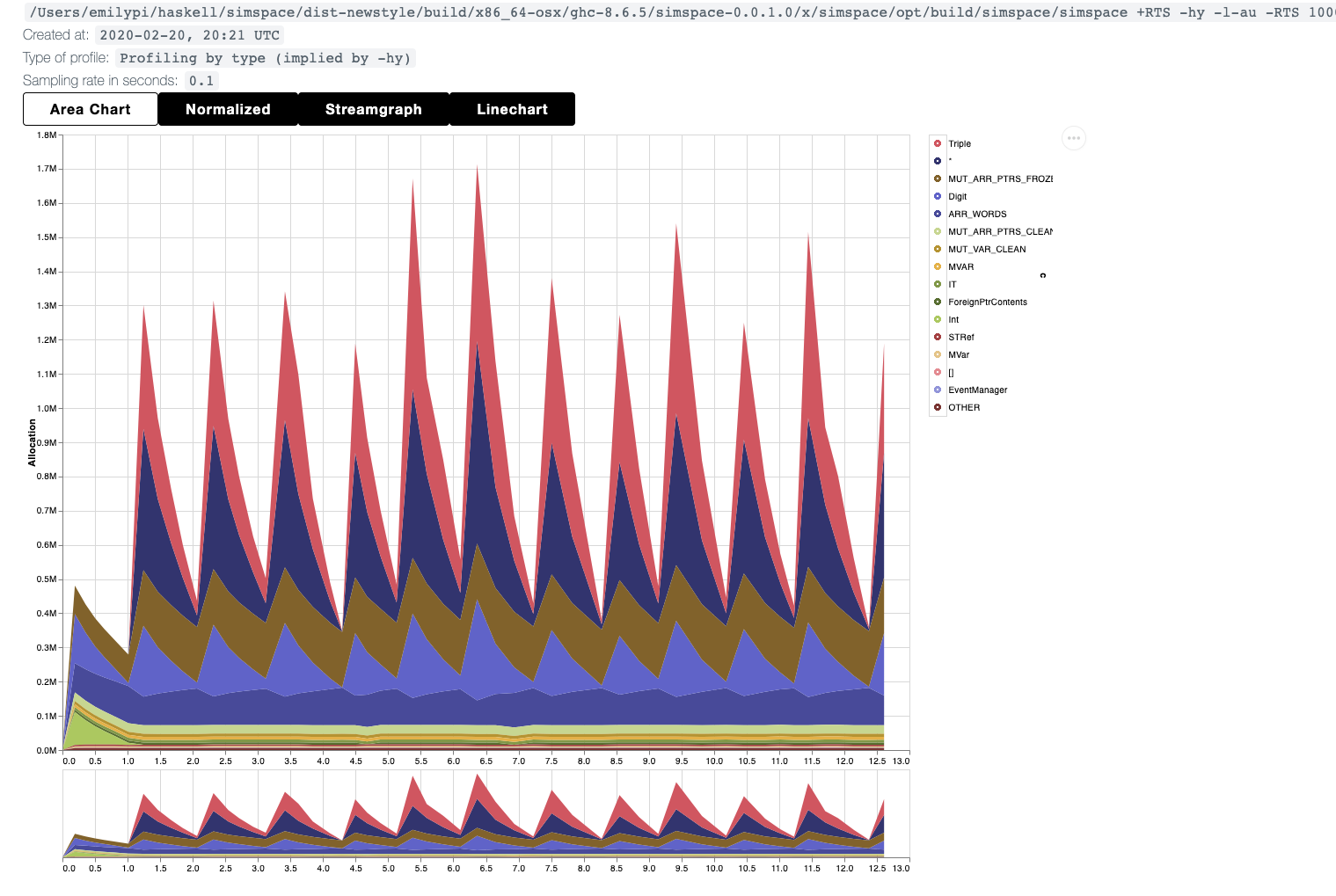
Task: Toggle the OTHER series legend label
Action: 964,408
